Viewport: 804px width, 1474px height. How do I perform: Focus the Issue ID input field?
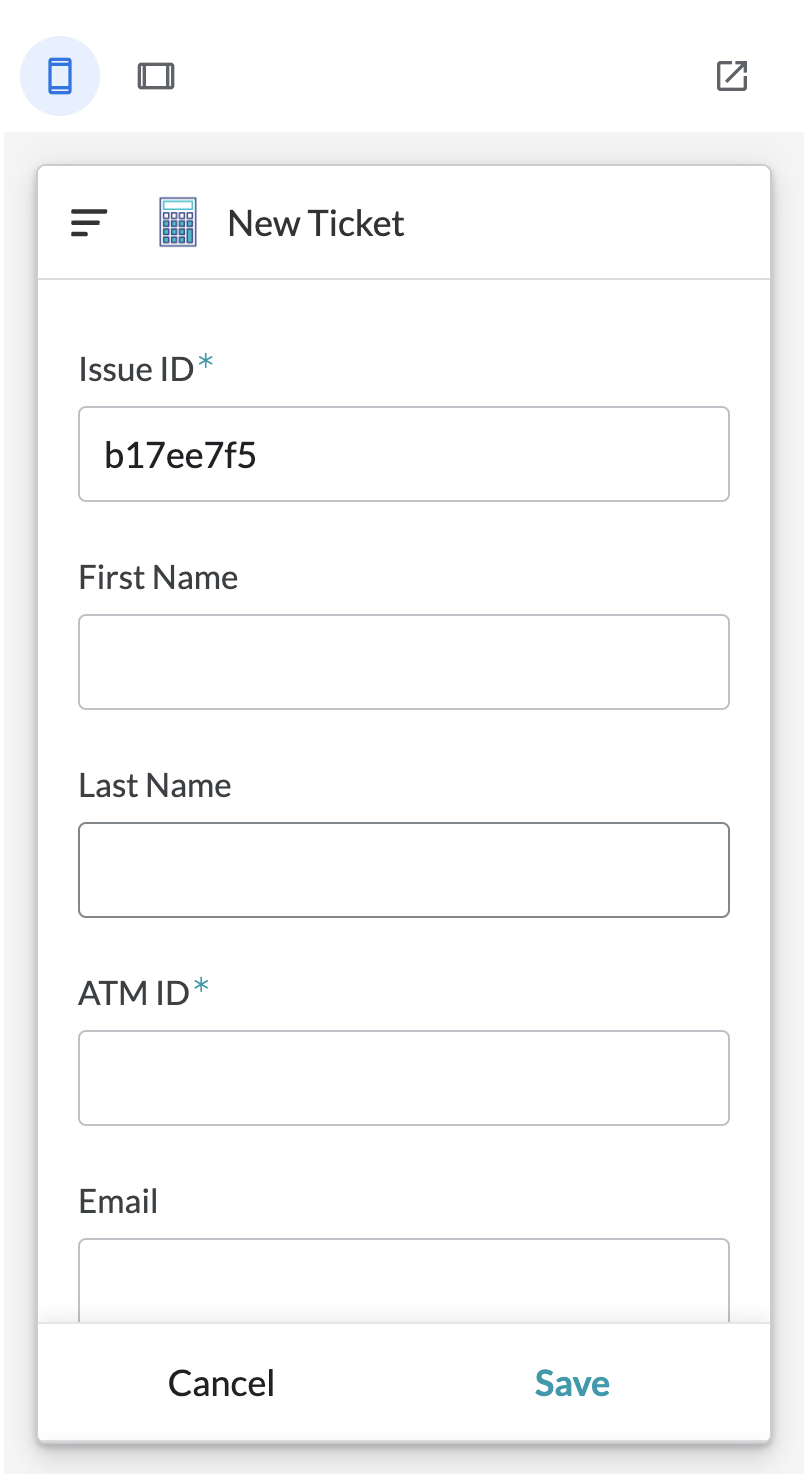[404, 454]
